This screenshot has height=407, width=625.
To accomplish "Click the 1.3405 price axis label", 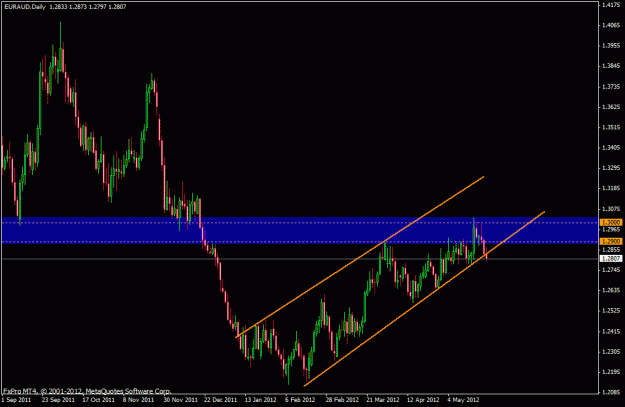I will (611, 147).
